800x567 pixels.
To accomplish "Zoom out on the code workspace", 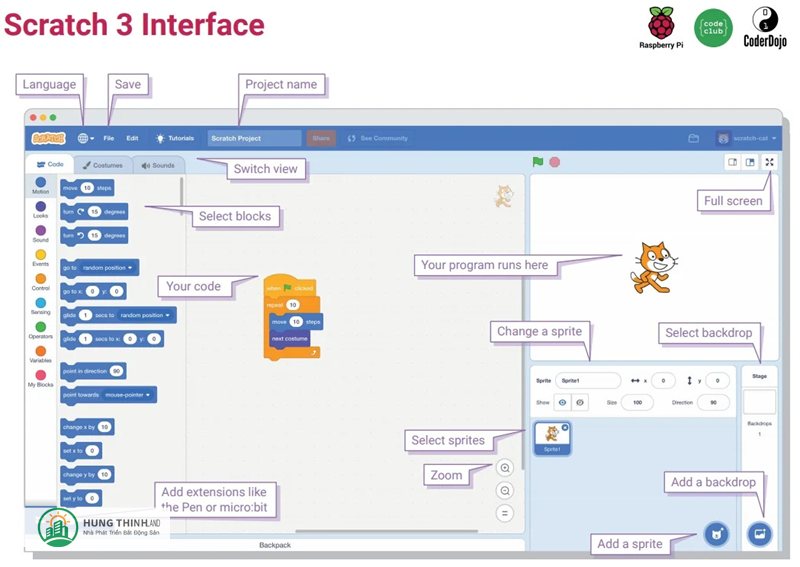I will pos(505,490).
